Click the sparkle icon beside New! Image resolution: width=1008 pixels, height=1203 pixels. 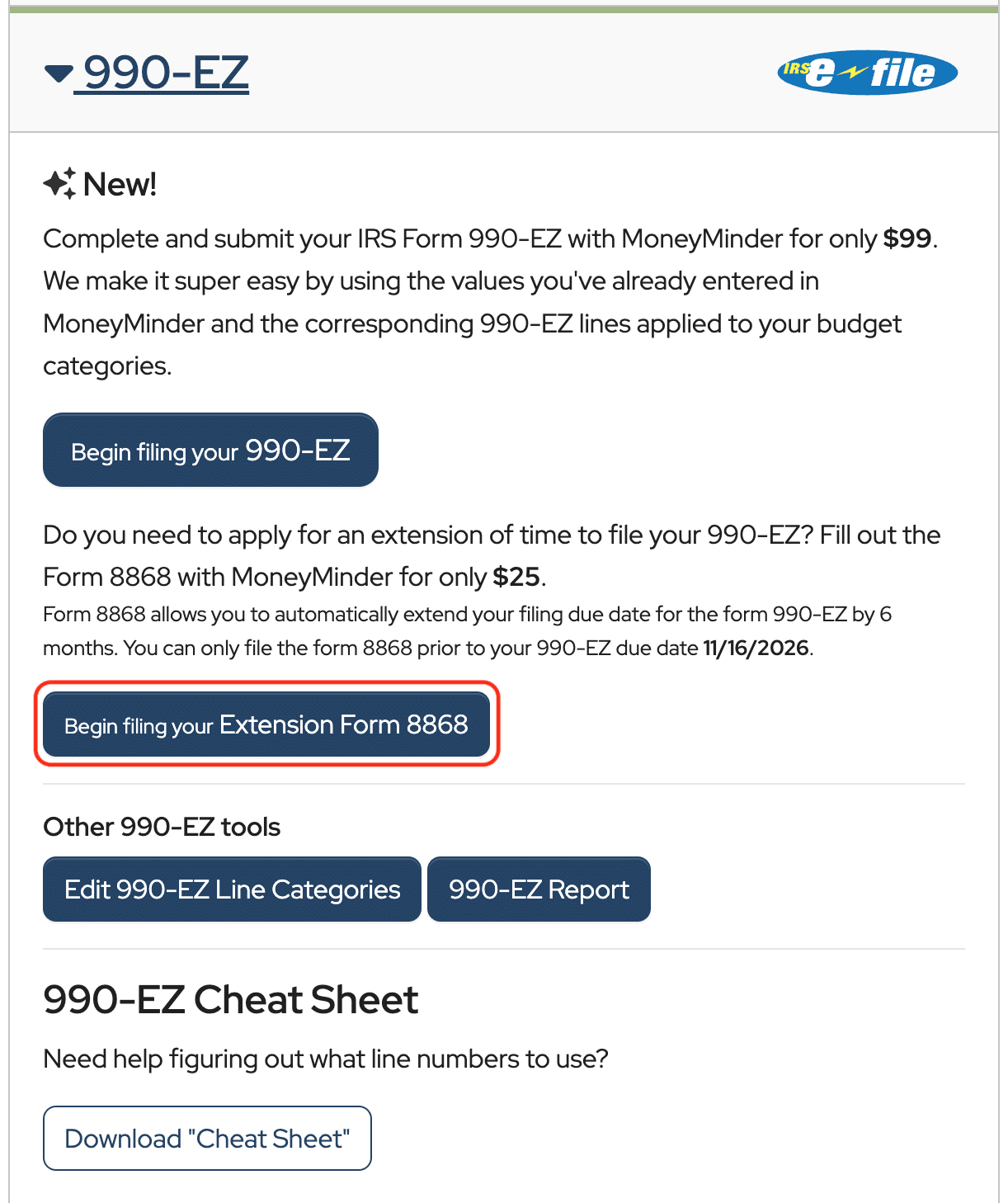pyautogui.click(x=59, y=183)
